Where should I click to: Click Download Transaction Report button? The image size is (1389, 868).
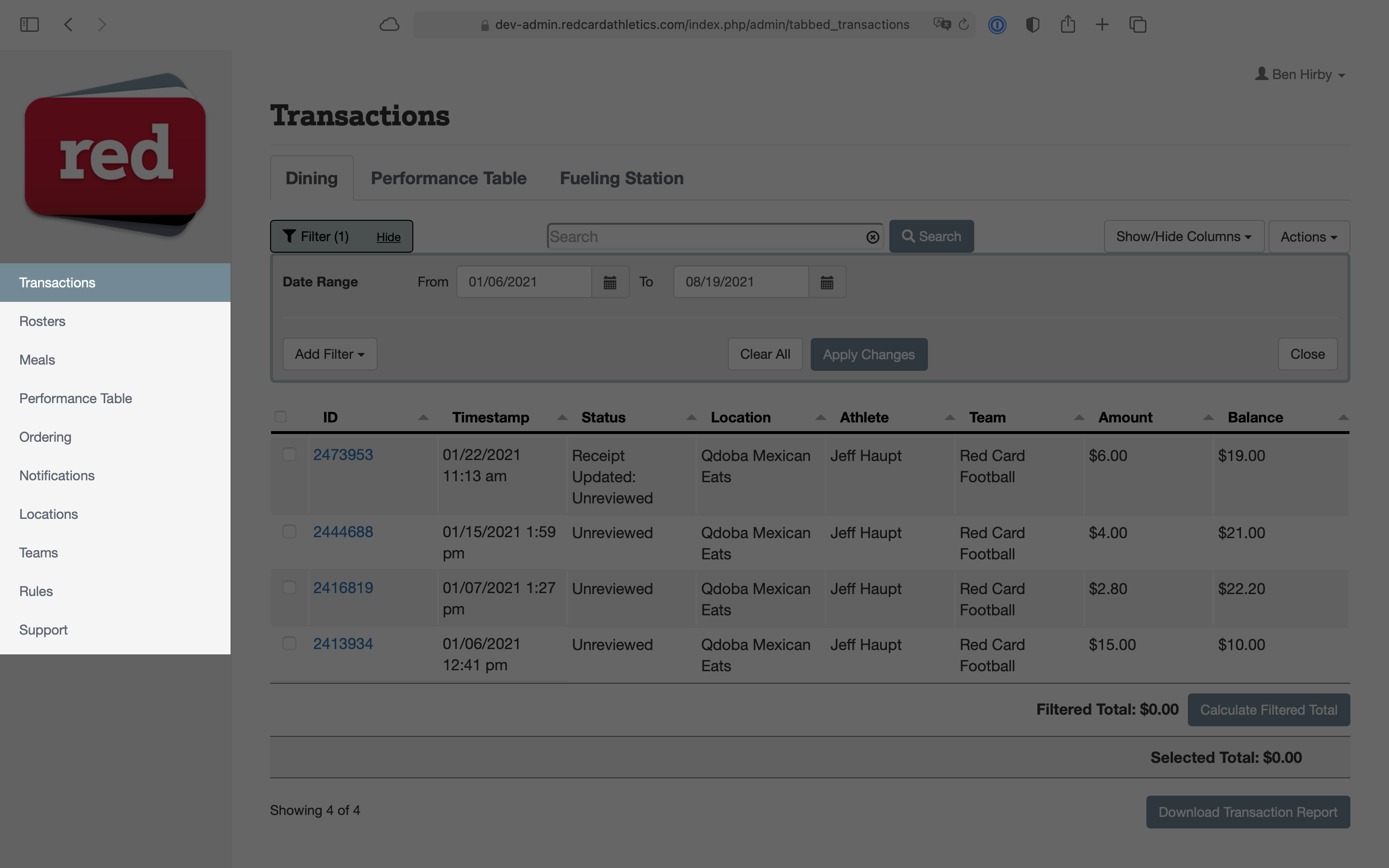[x=1248, y=812]
